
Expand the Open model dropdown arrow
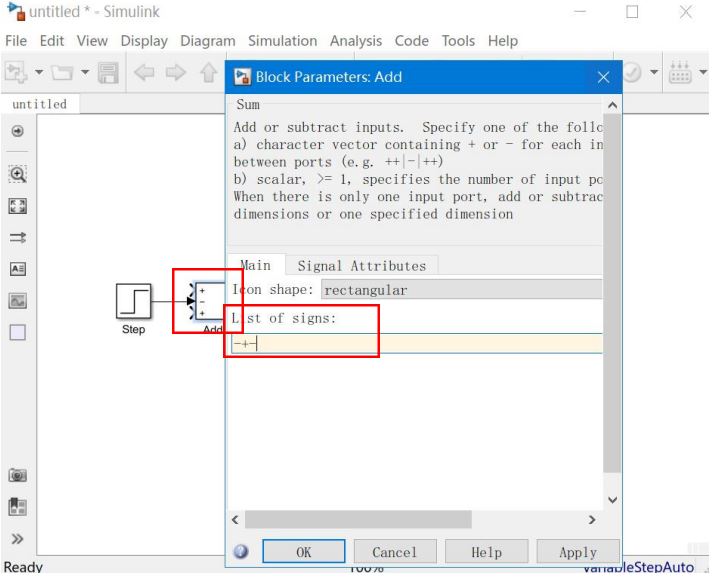point(85,73)
